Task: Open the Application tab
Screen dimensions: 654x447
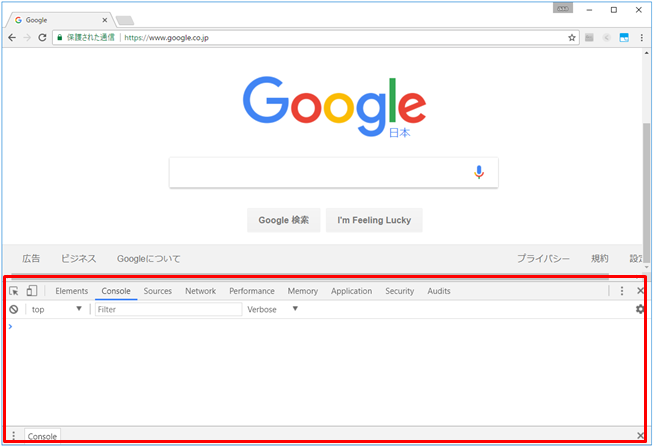Action: [352, 291]
